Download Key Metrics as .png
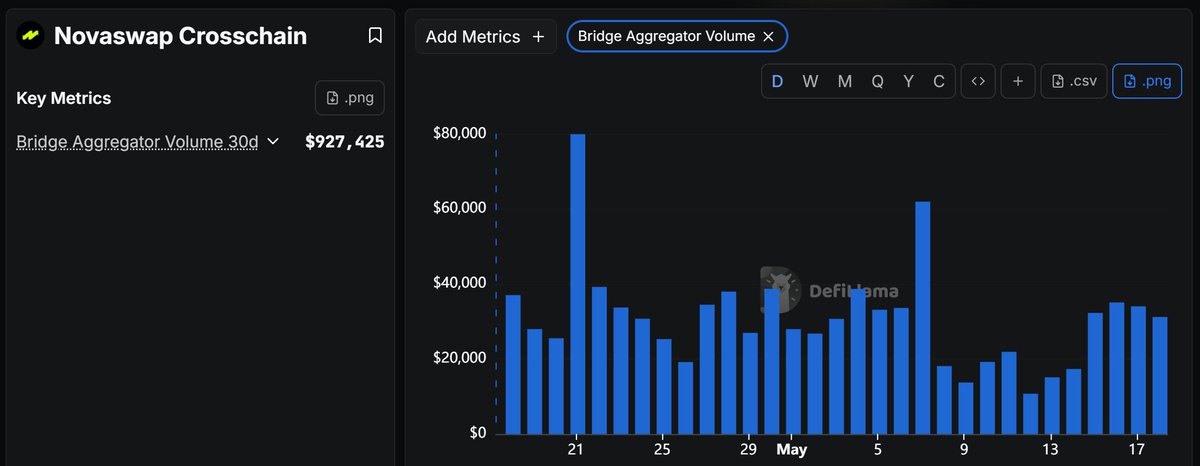Screen dimensions: 1200x466 pyautogui.click(x=349, y=98)
